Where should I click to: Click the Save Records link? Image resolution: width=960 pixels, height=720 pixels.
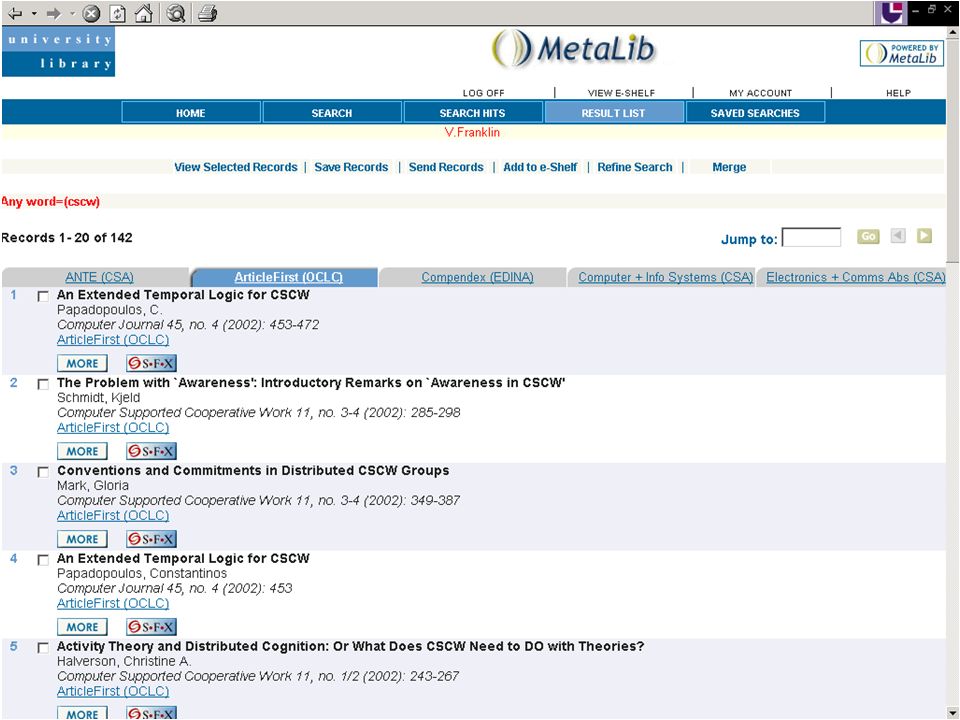pos(351,167)
